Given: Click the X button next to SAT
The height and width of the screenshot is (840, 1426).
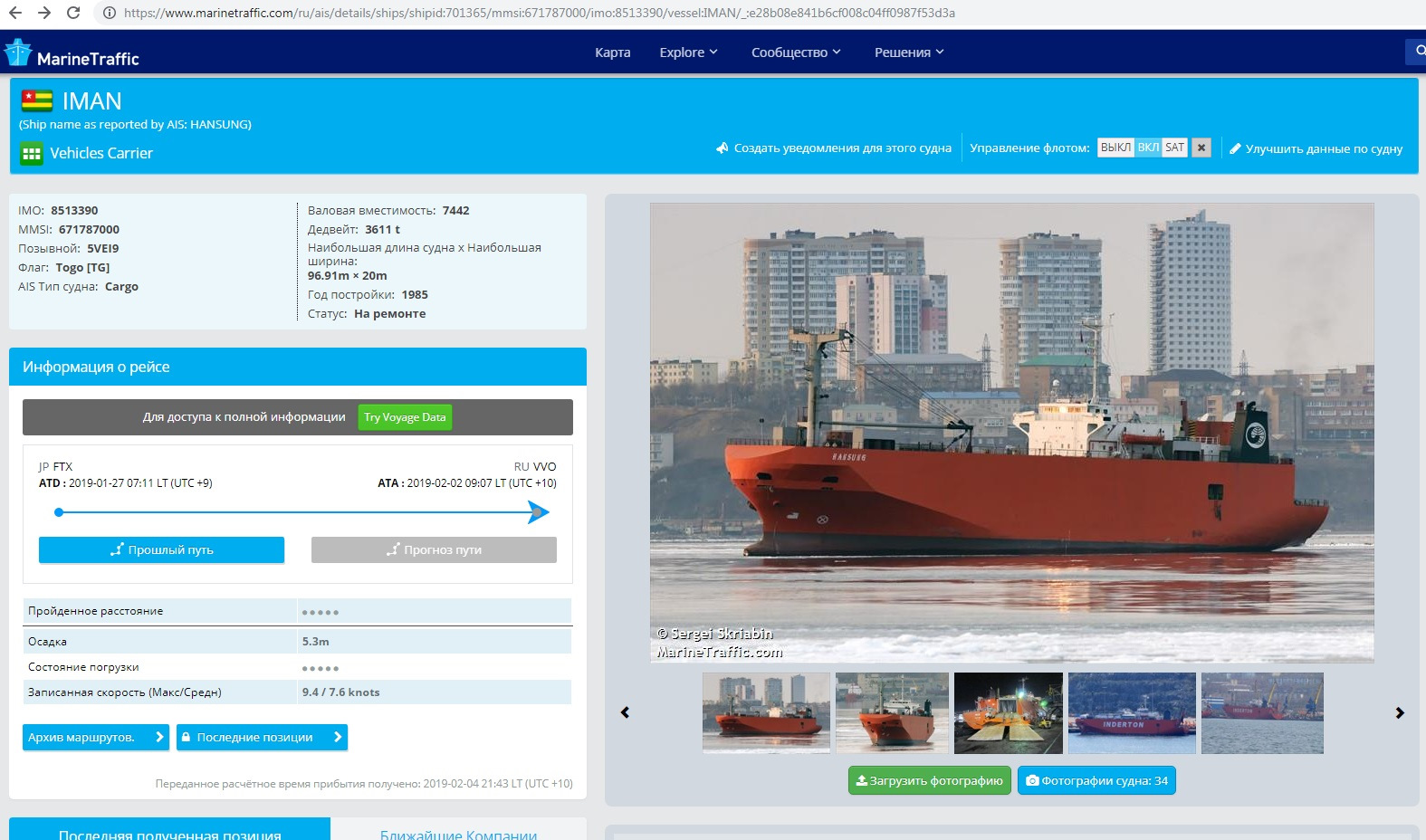Looking at the screenshot, I should pyautogui.click(x=1201, y=148).
